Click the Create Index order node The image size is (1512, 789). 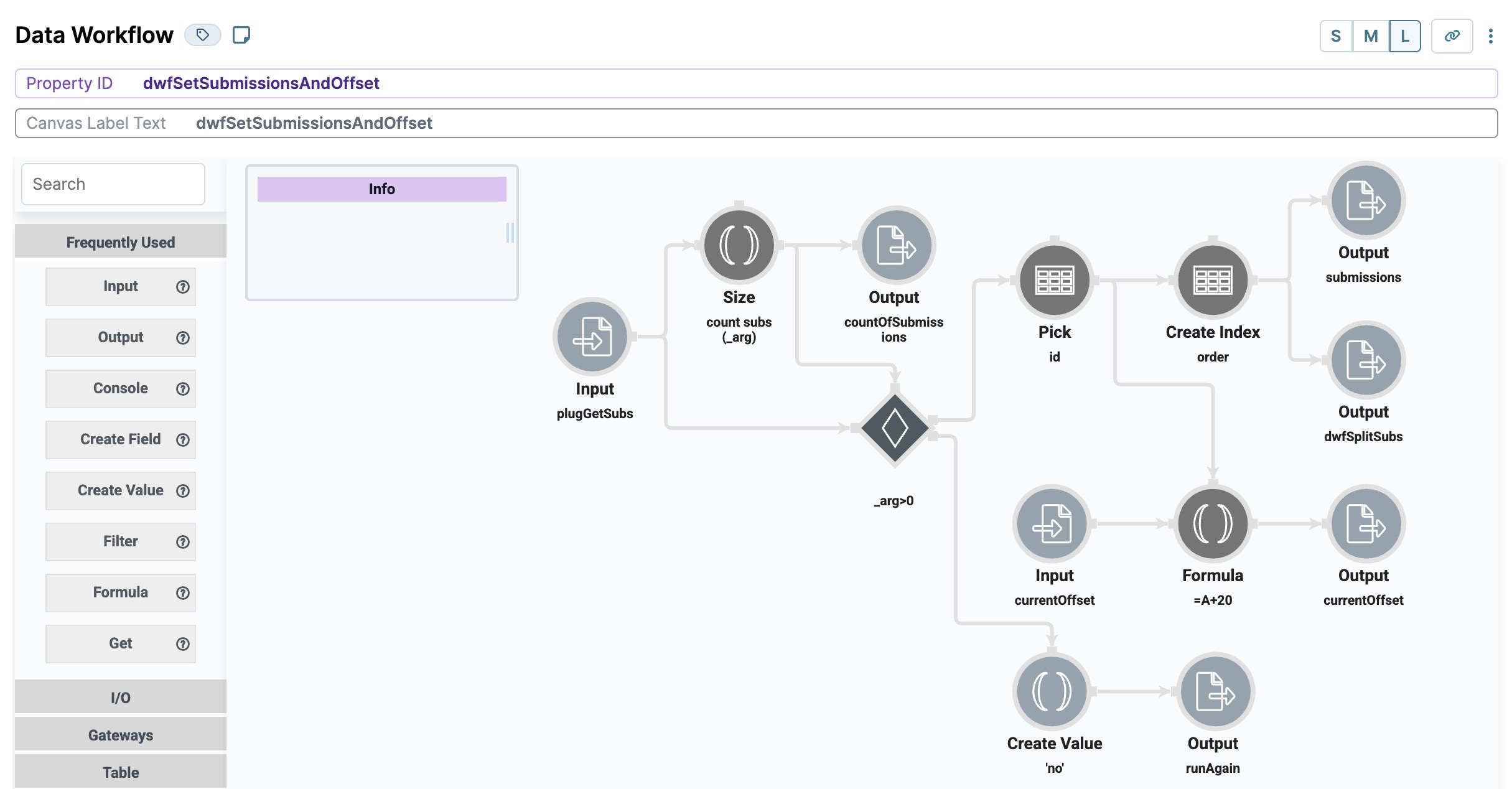point(1212,280)
